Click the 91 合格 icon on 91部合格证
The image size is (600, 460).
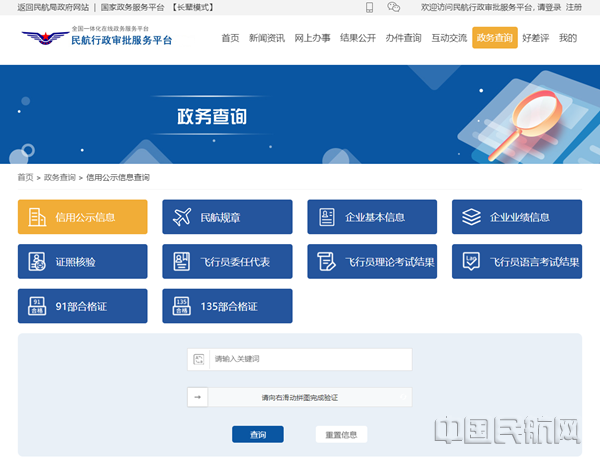click(x=37, y=306)
